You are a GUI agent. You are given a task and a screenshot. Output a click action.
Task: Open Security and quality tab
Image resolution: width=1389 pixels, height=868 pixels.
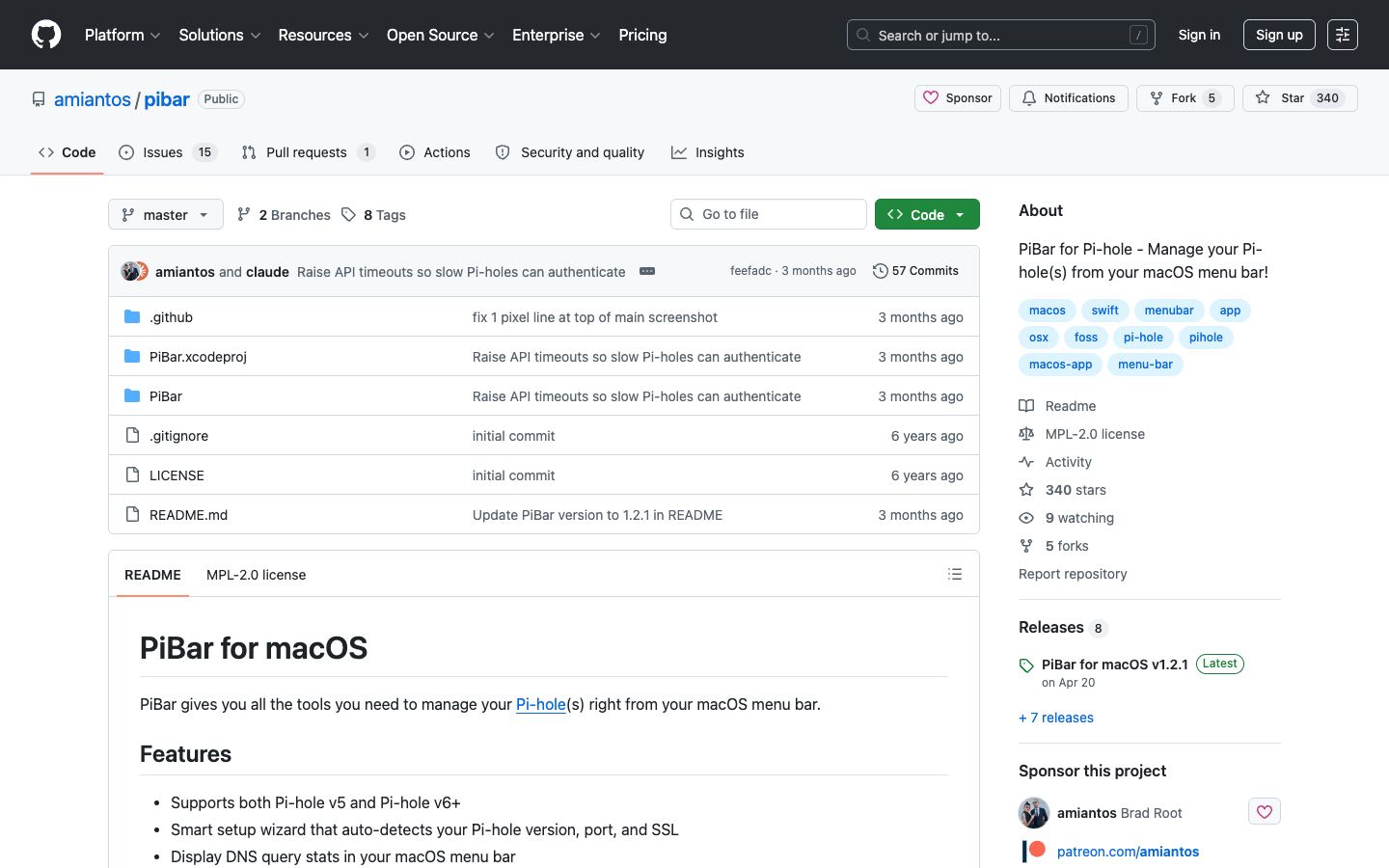coord(570,152)
